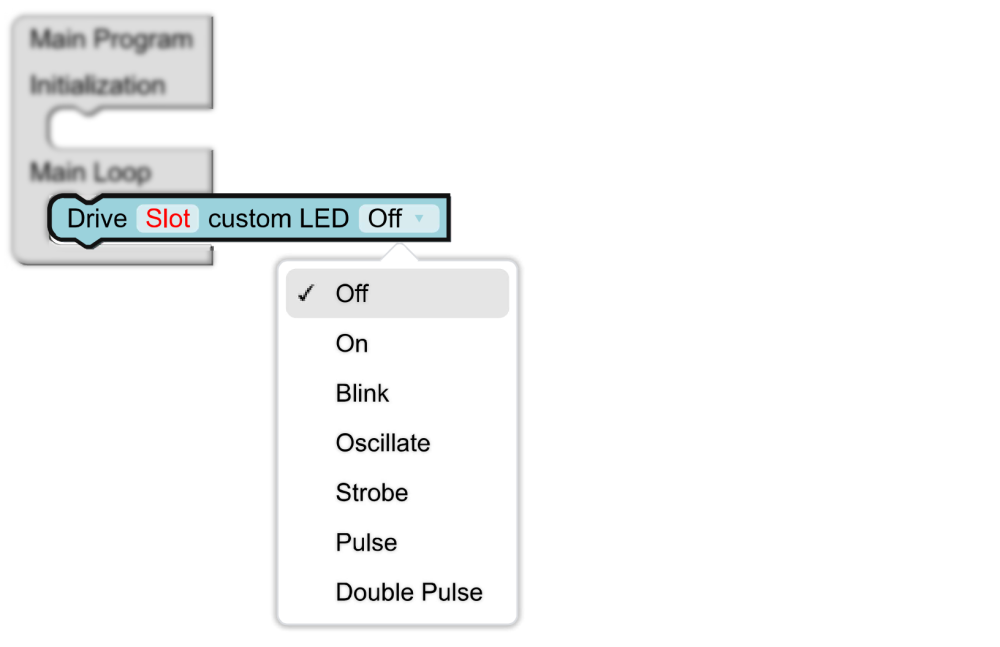Set the LED mode to Strobe
This screenshot has height=647, width=1000.
372,493
